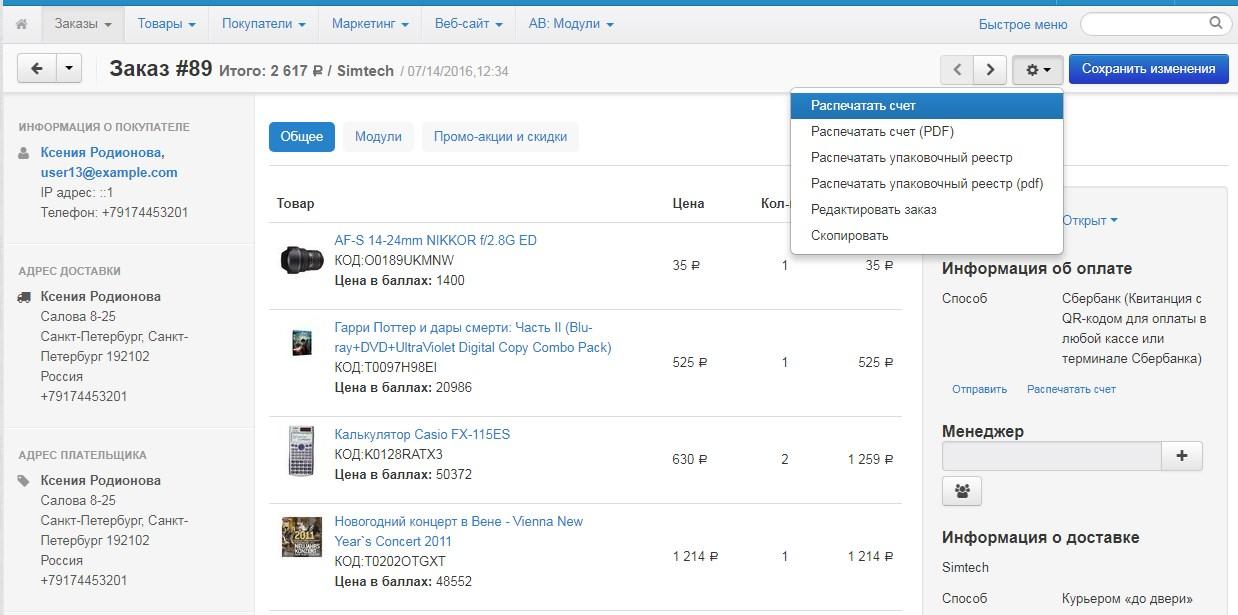Click the 630 ₽ price cell

[x=690, y=459]
